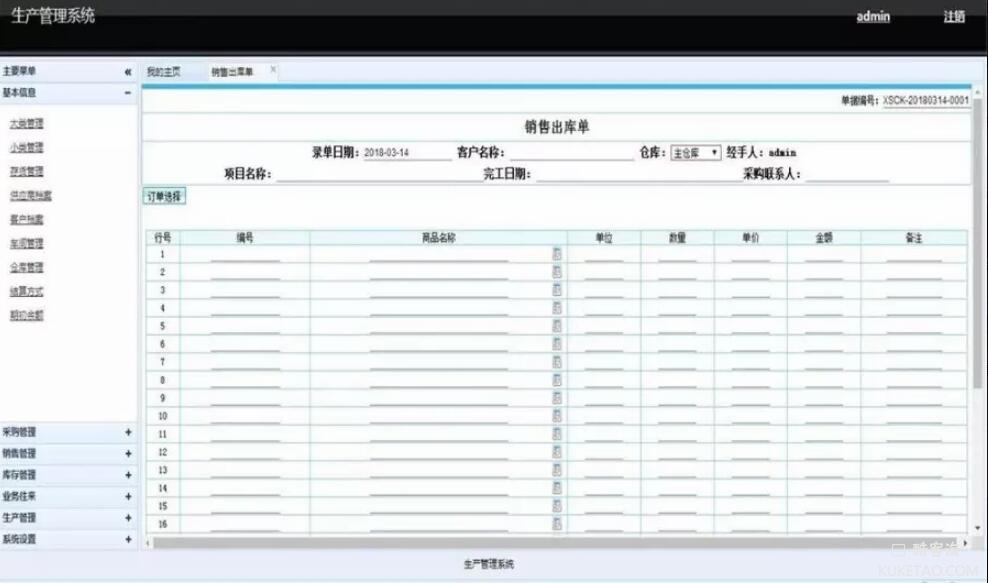Click the 单据编号 field XSCK-20180314-0001
988x583 pixels.
(926, 100)
